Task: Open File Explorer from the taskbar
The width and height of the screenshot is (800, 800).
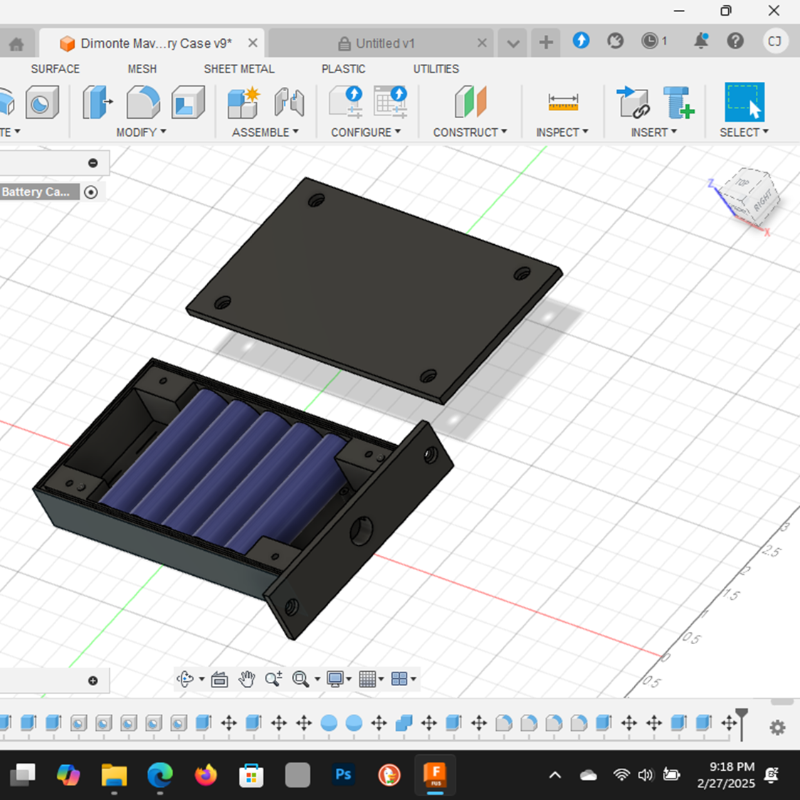Action: pos(114,775)
